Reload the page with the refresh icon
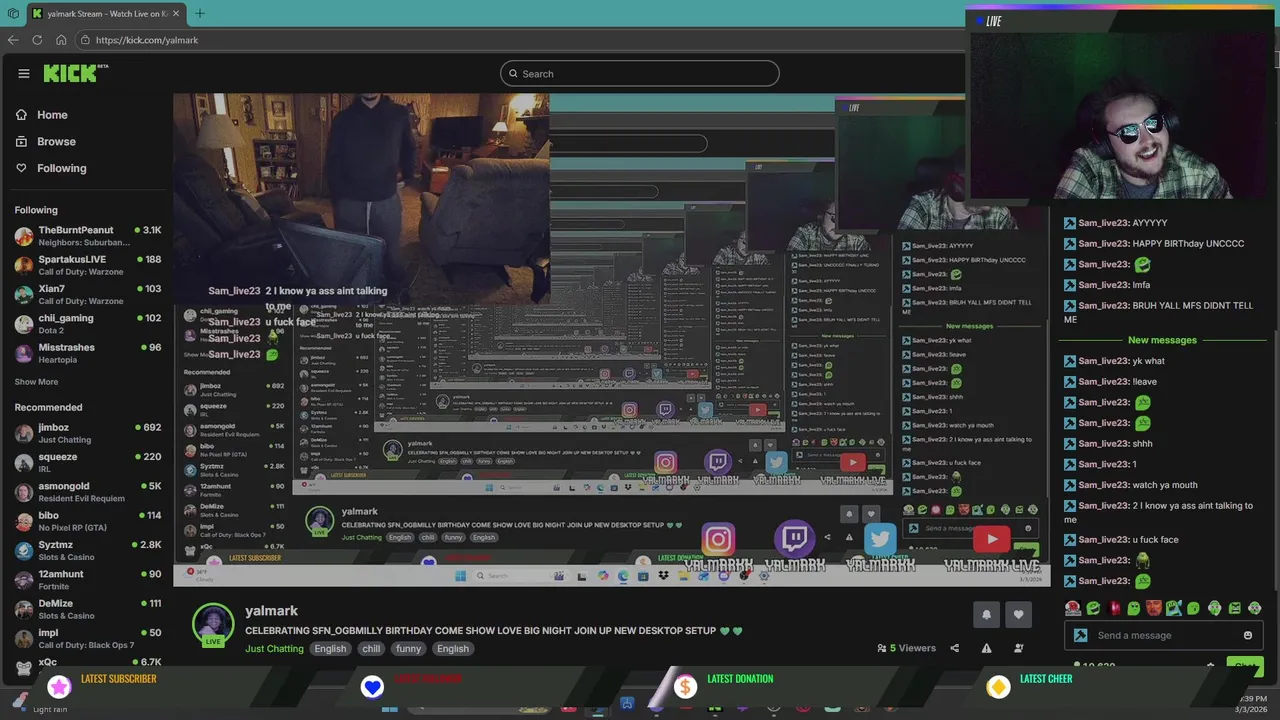The height and width of the screenshot is (720, 1280). 37,40
